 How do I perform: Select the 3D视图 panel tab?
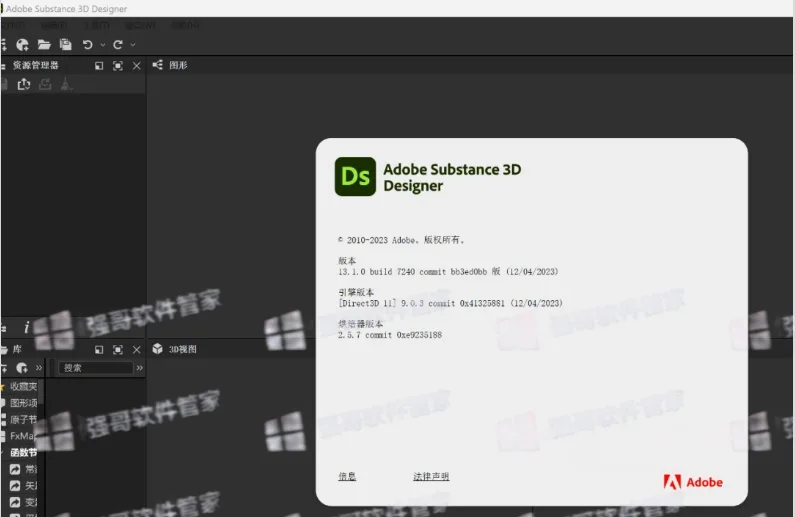click(x=183, y=349)
